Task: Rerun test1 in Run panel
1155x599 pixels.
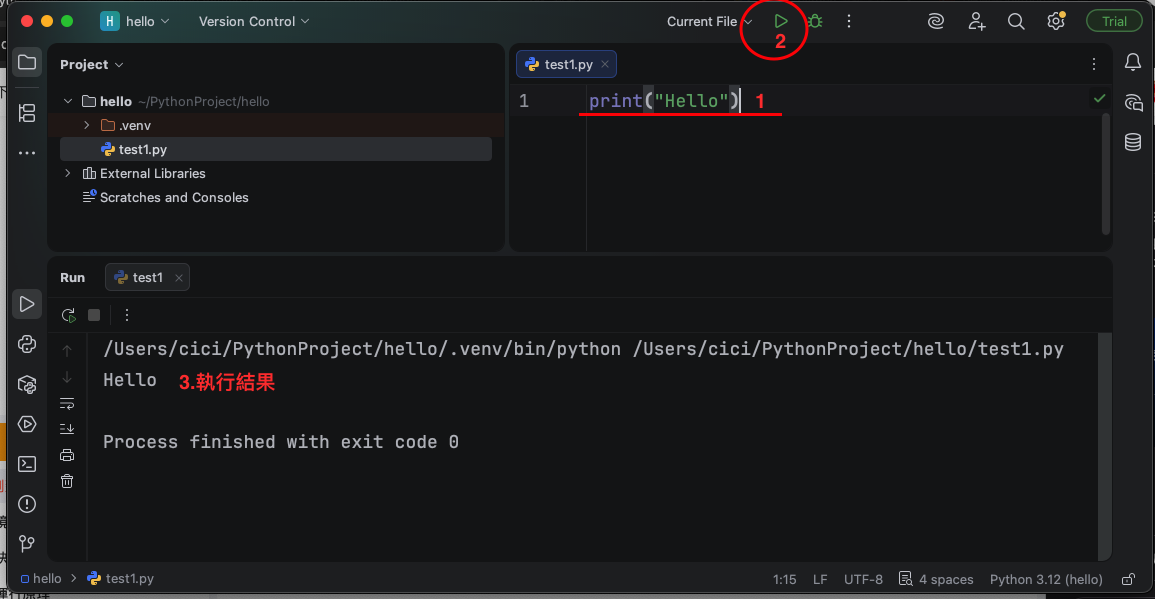Action: [x=68, y=315]
